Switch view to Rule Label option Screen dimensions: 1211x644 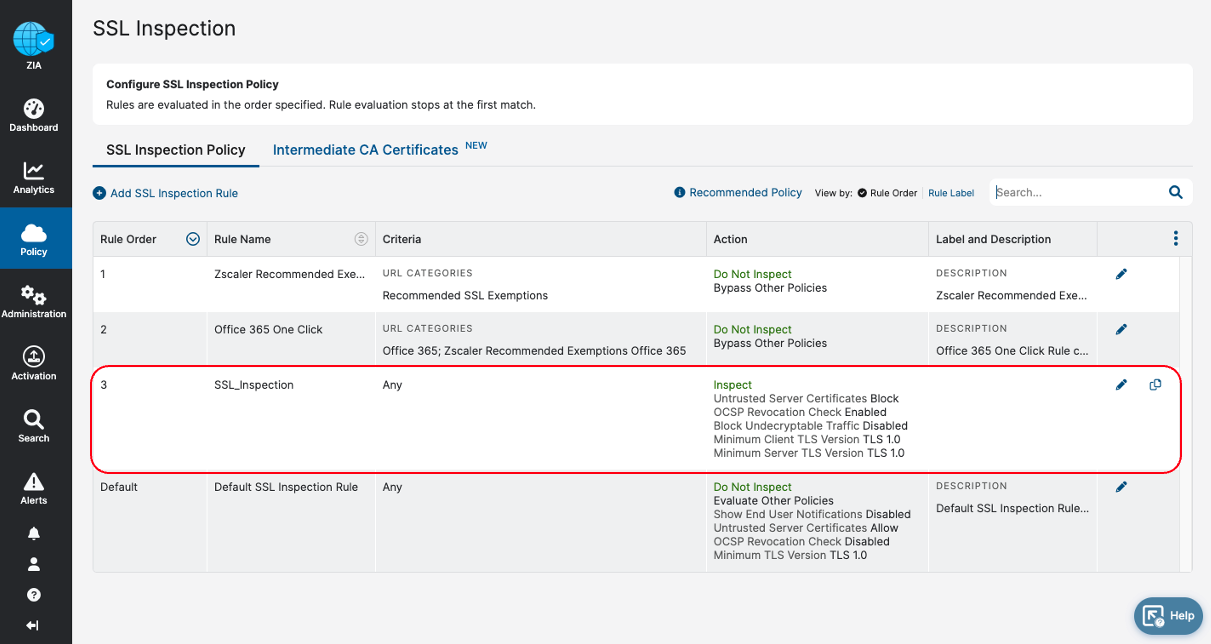951,192
